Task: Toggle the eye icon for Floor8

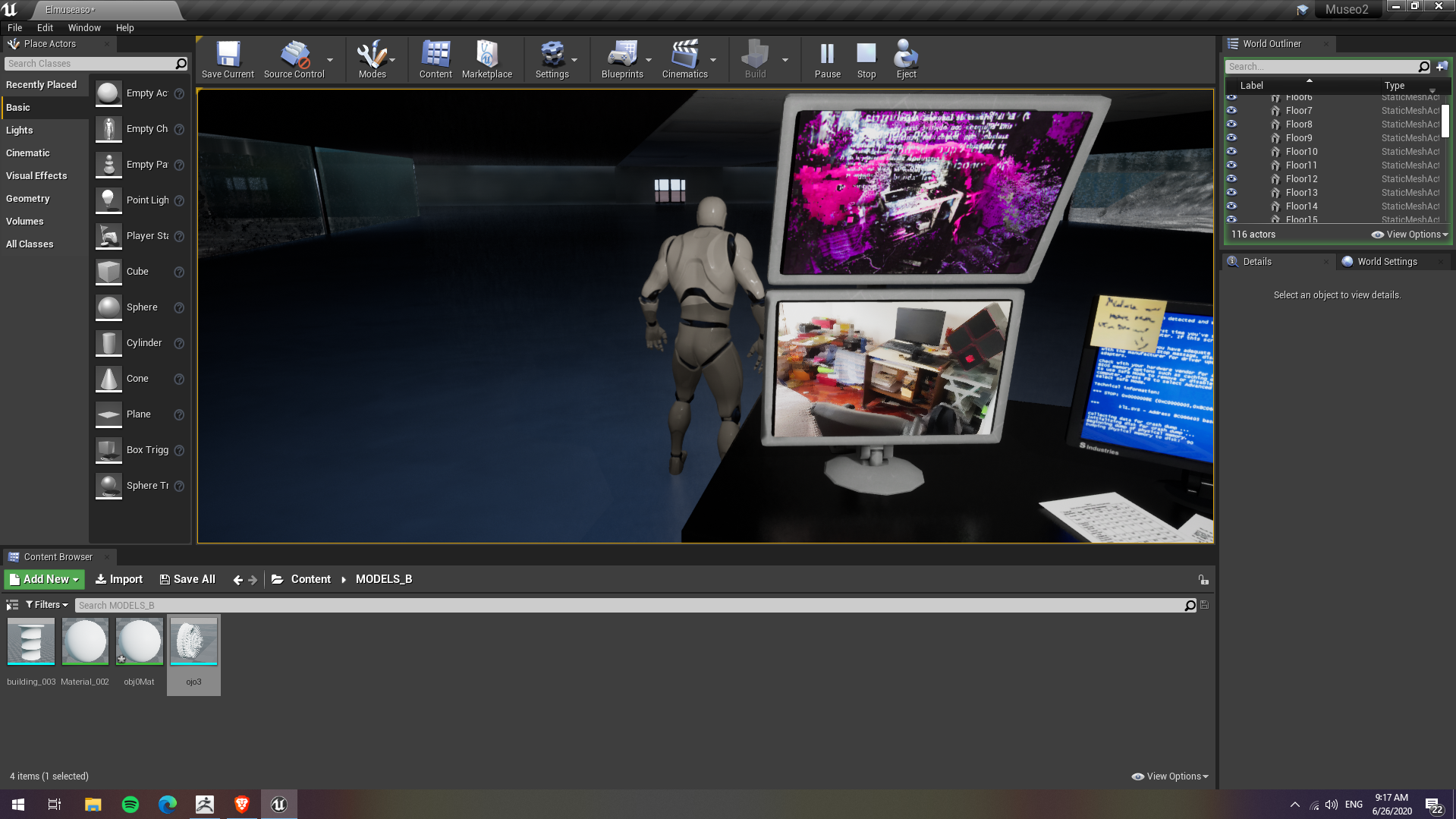Action: click(1231, 124)
